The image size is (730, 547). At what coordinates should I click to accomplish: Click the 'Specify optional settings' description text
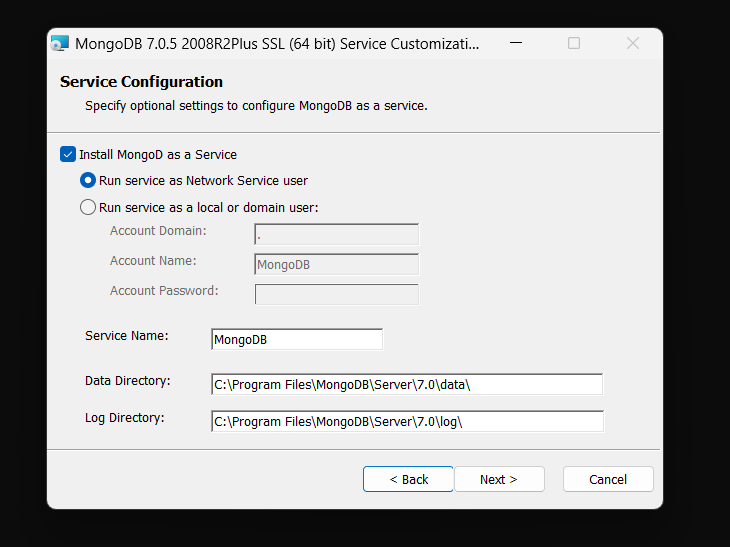coord(256,106)
